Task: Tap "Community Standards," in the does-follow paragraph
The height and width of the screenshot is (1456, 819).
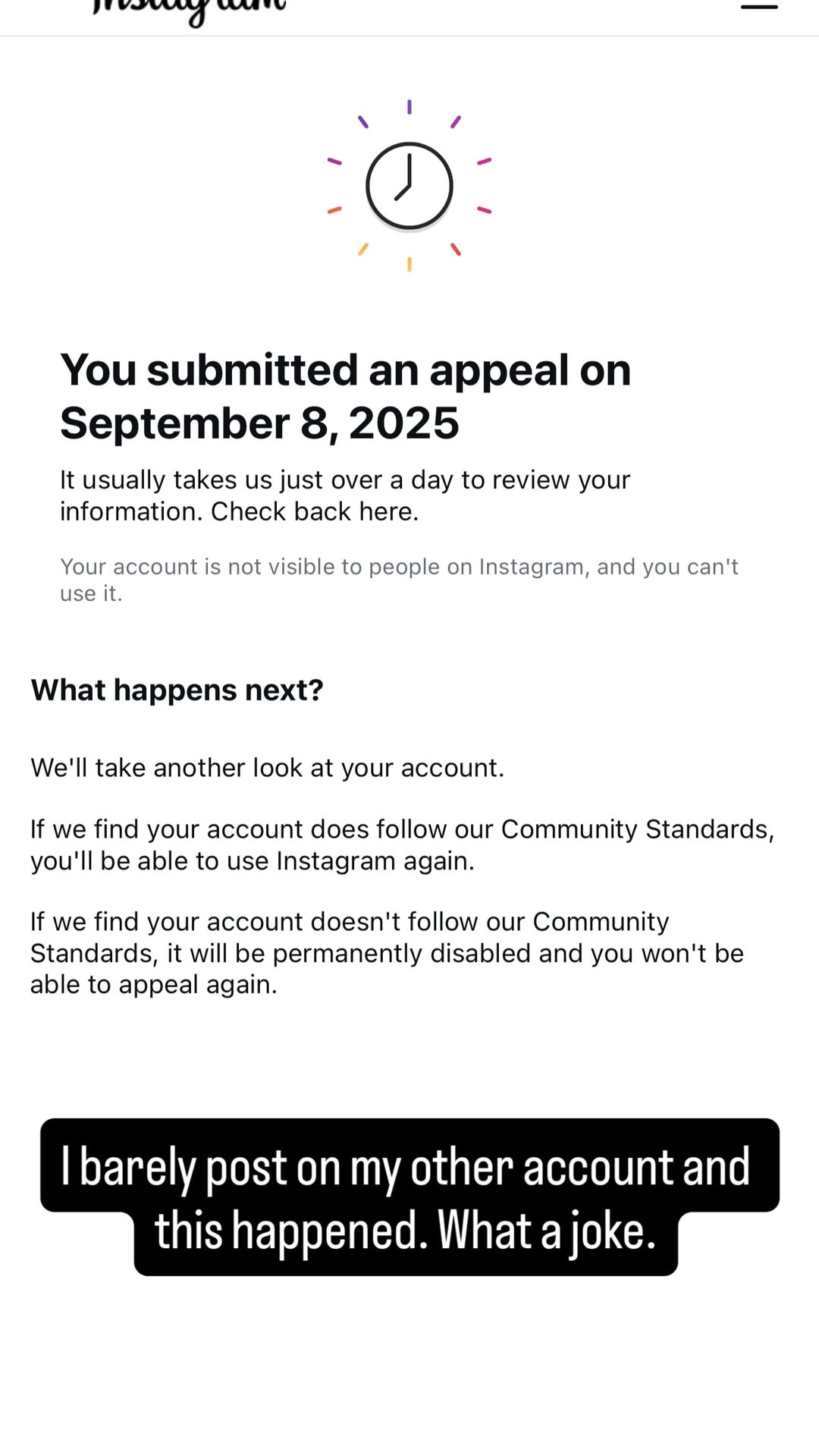Action: point(638,829)
